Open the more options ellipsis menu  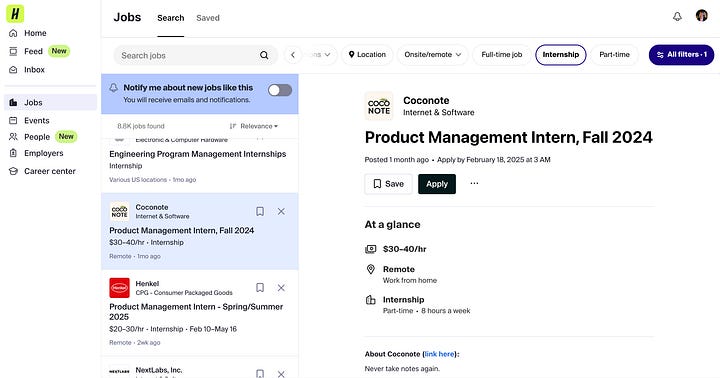[474, 183]
